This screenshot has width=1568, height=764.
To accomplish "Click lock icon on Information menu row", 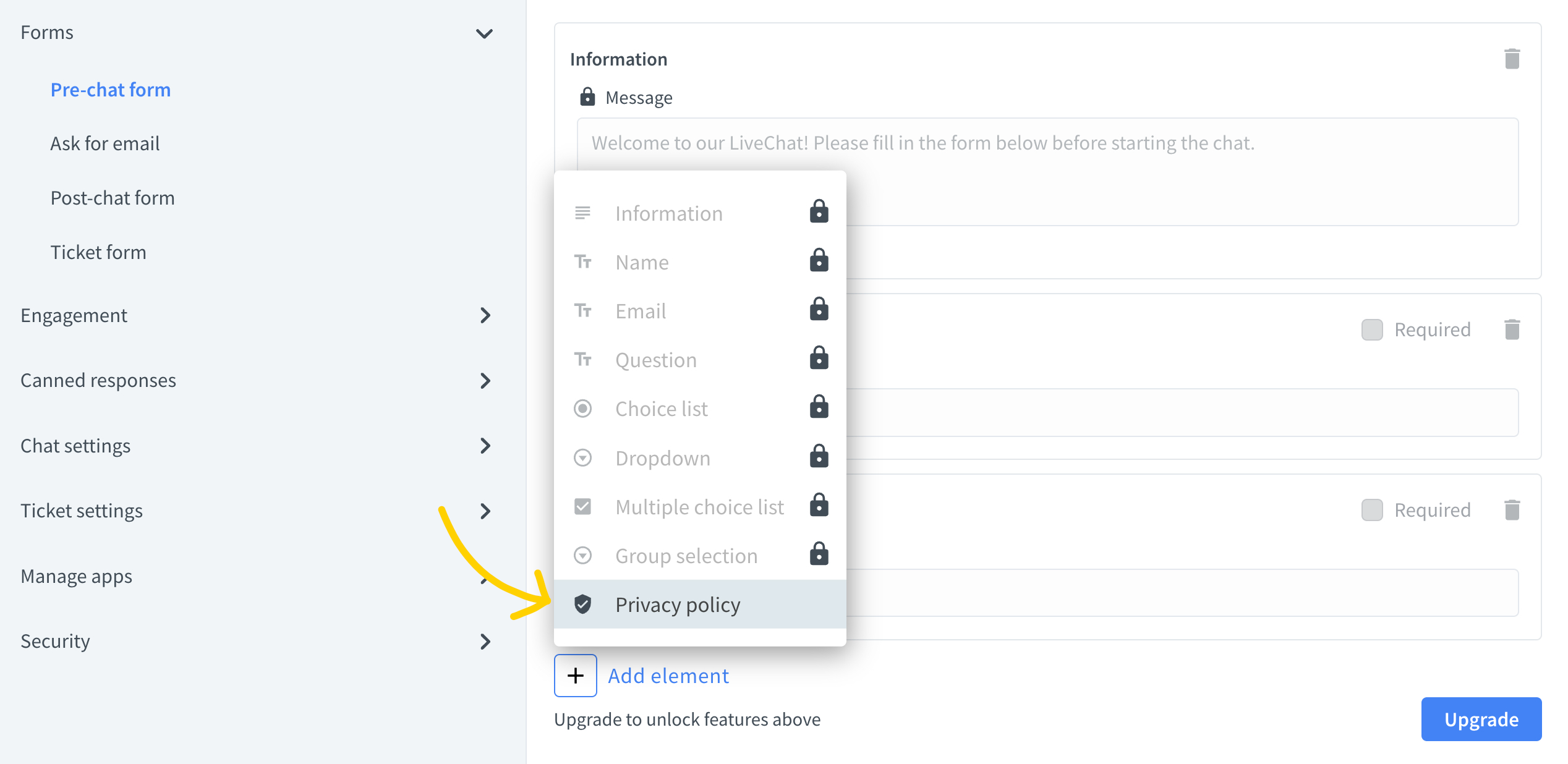I will coord(819,211).
